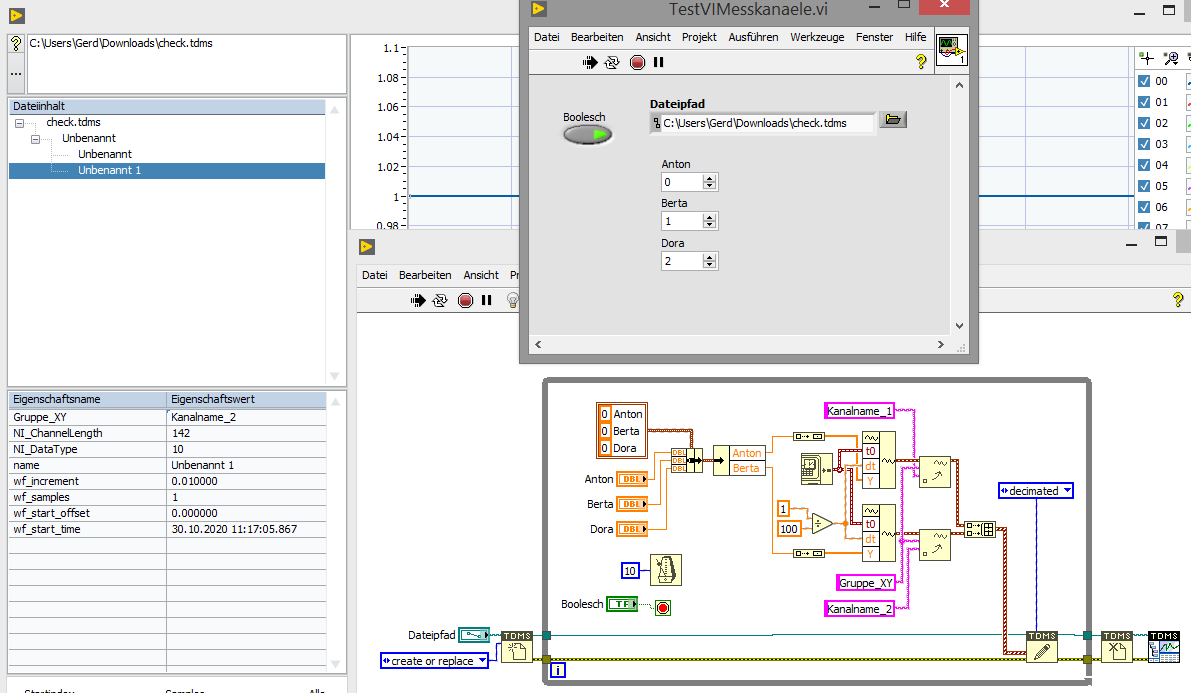
Task: Toggle the plot 03 checkbox in legend
Action: [1144, 144]
